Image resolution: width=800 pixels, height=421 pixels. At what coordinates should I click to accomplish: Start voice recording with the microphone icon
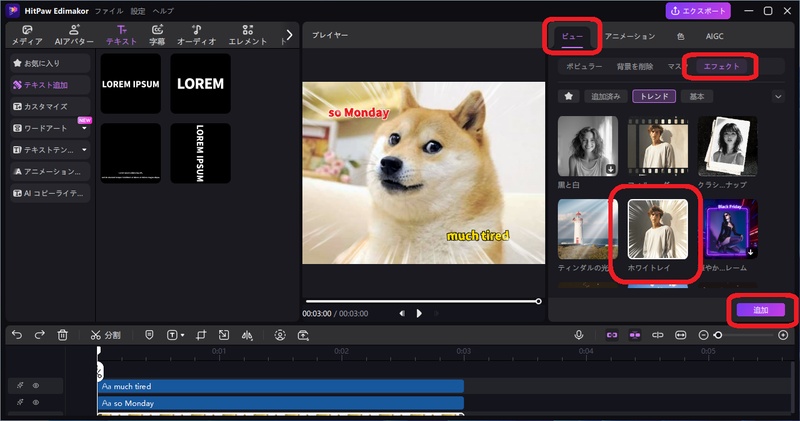pos(579,335)
